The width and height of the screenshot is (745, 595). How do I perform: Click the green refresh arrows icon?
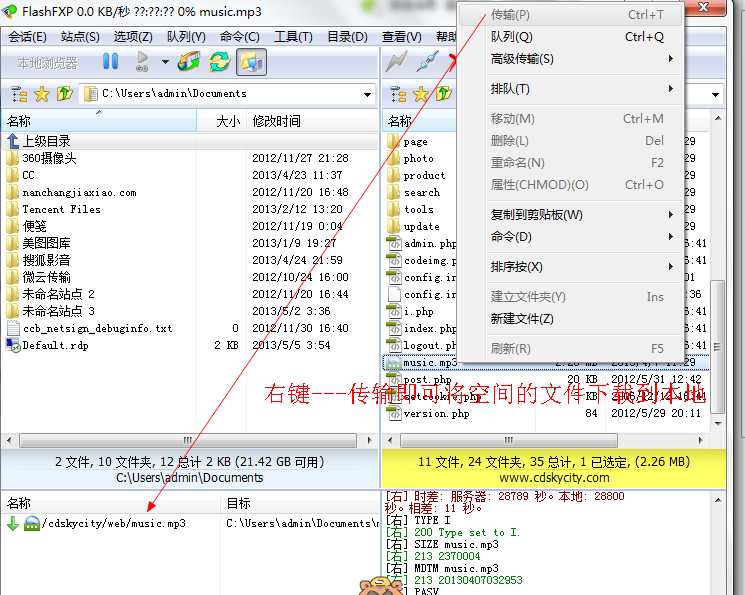(x=220, y=62)
